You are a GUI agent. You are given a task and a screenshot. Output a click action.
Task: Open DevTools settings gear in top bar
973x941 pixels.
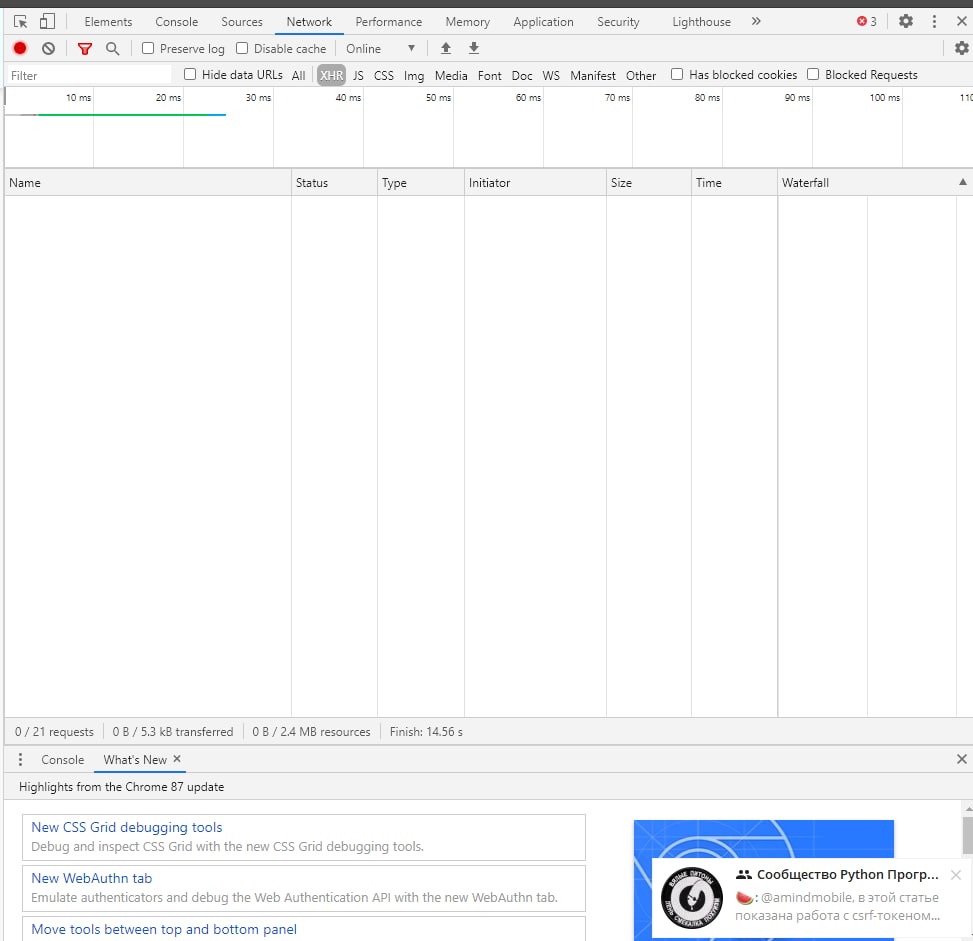point(905,21)
